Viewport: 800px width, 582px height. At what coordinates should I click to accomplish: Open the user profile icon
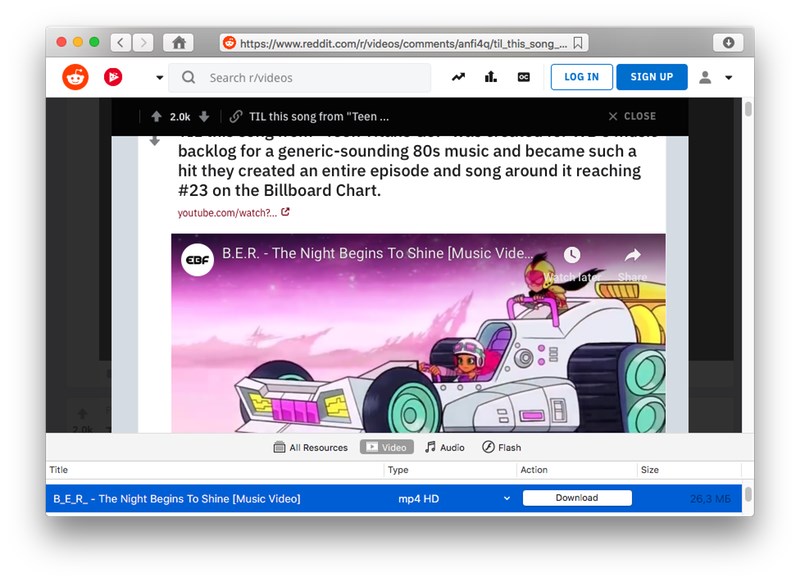pyautogui.click(x=705, y=77)
